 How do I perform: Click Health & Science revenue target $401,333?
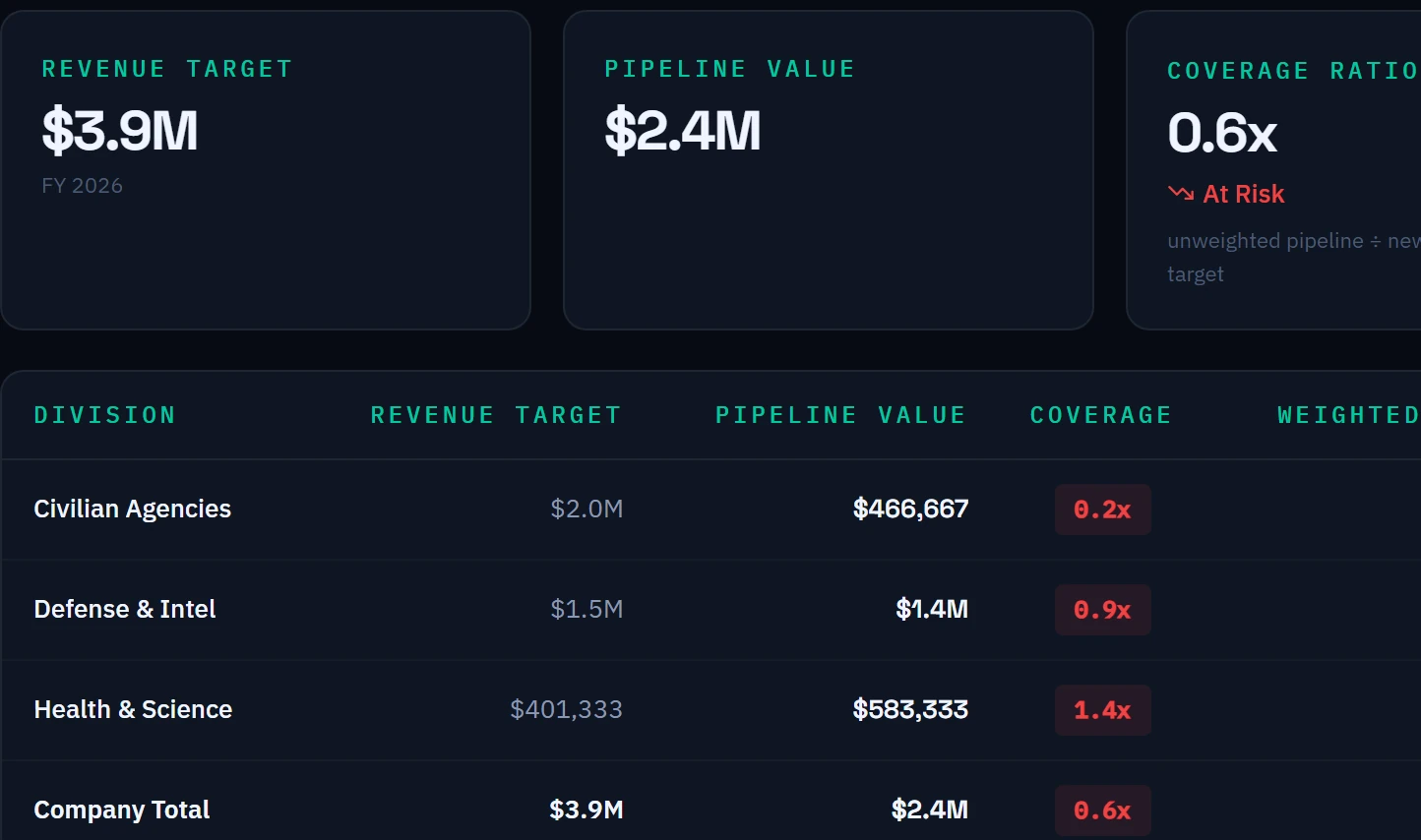pos(566,709)
